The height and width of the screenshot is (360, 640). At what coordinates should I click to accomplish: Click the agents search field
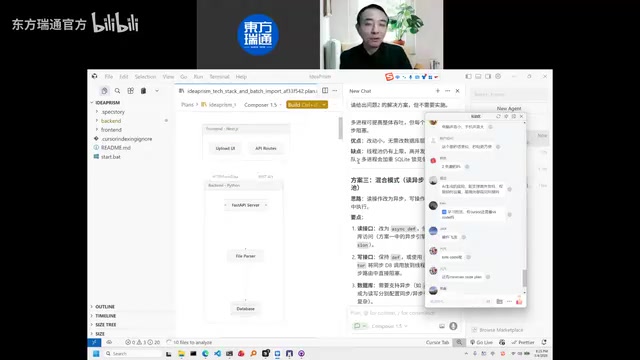509,94
